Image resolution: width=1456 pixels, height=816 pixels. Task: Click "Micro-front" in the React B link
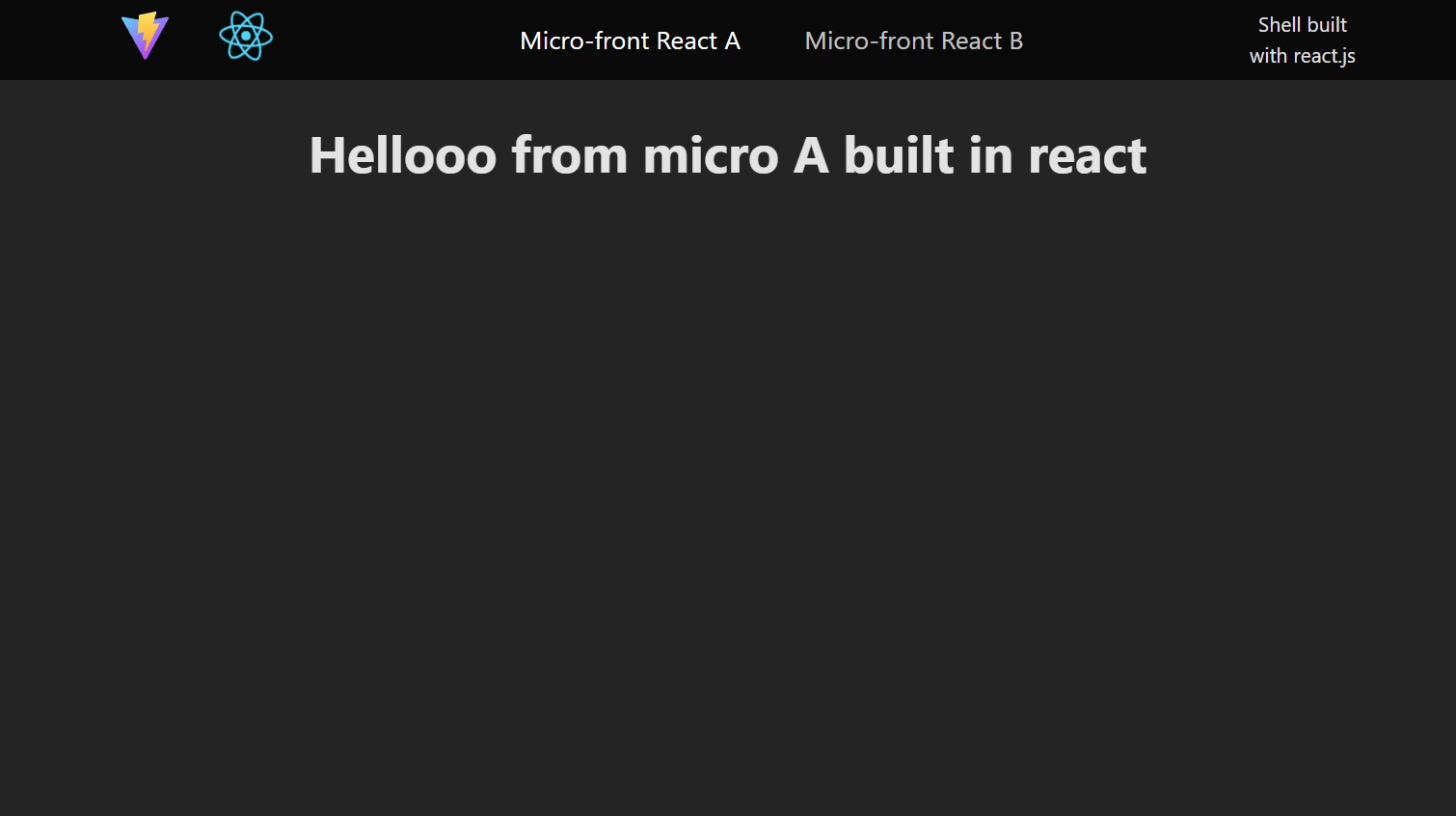point(868,41)
